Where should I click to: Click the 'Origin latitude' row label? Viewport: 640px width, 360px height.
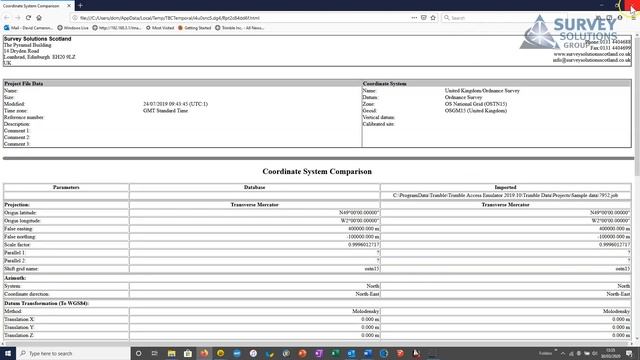click(20, 213)
